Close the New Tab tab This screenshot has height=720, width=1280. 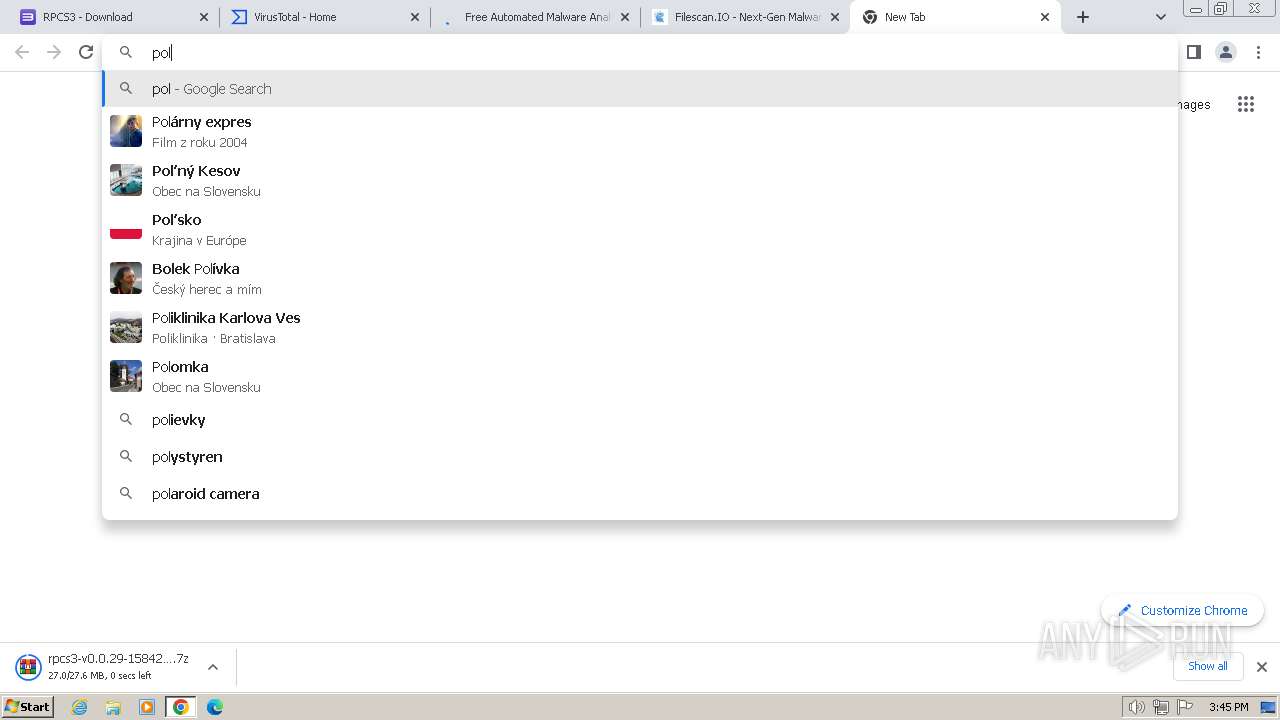[1045, 17]
